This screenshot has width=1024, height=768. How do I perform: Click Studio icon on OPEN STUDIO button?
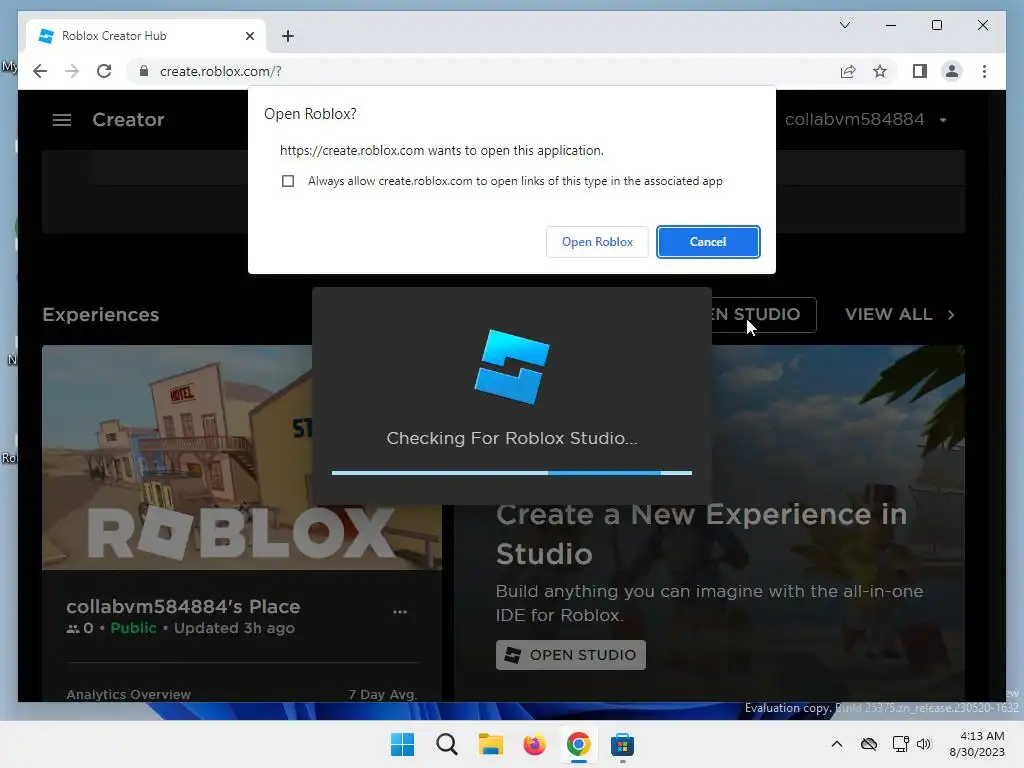pyautogui.click(x=513, y=655)
